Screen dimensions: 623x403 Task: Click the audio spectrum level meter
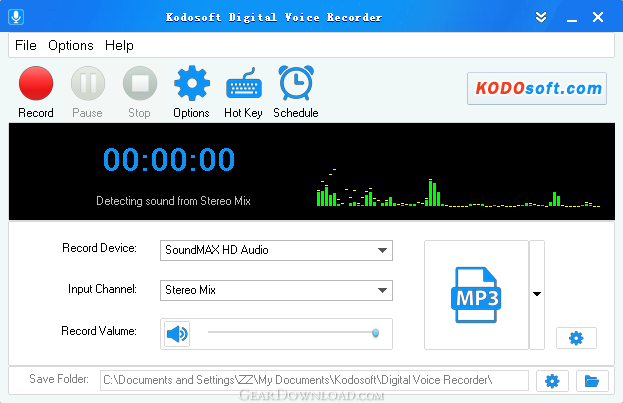tap(458, 188)
